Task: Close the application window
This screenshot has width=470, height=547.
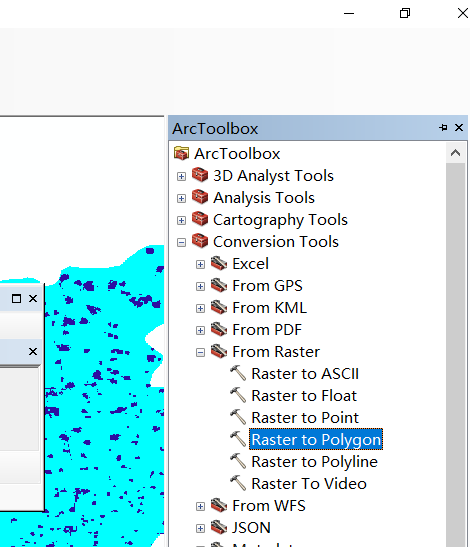Action: 463,13
